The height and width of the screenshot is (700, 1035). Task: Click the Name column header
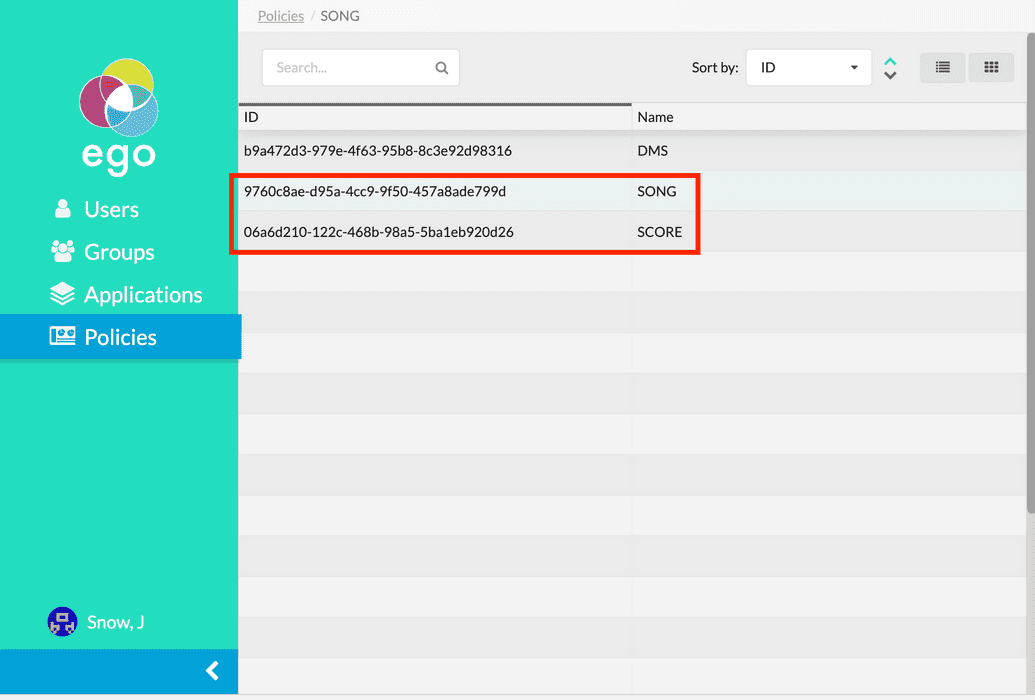pos(655,117)
